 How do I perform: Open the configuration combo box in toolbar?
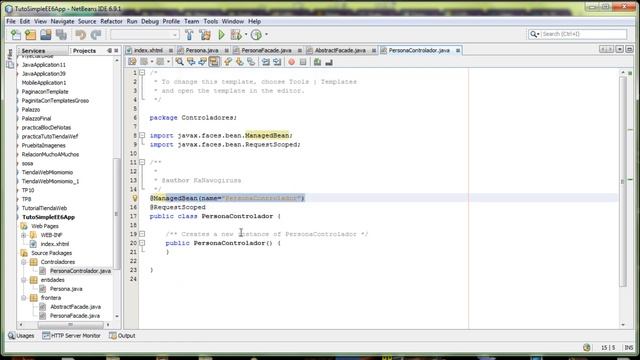point(144,35)
